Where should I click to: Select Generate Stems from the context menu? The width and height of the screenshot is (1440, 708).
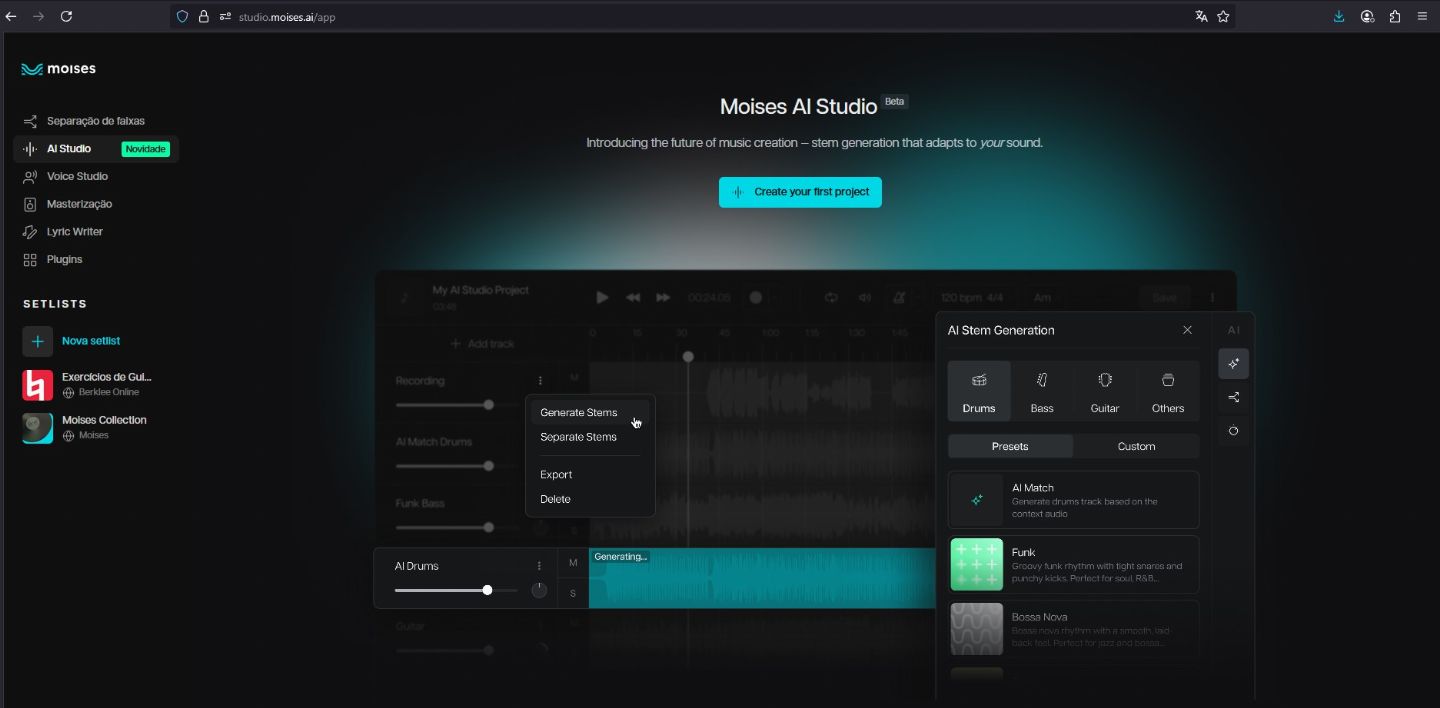click(590, 412)
